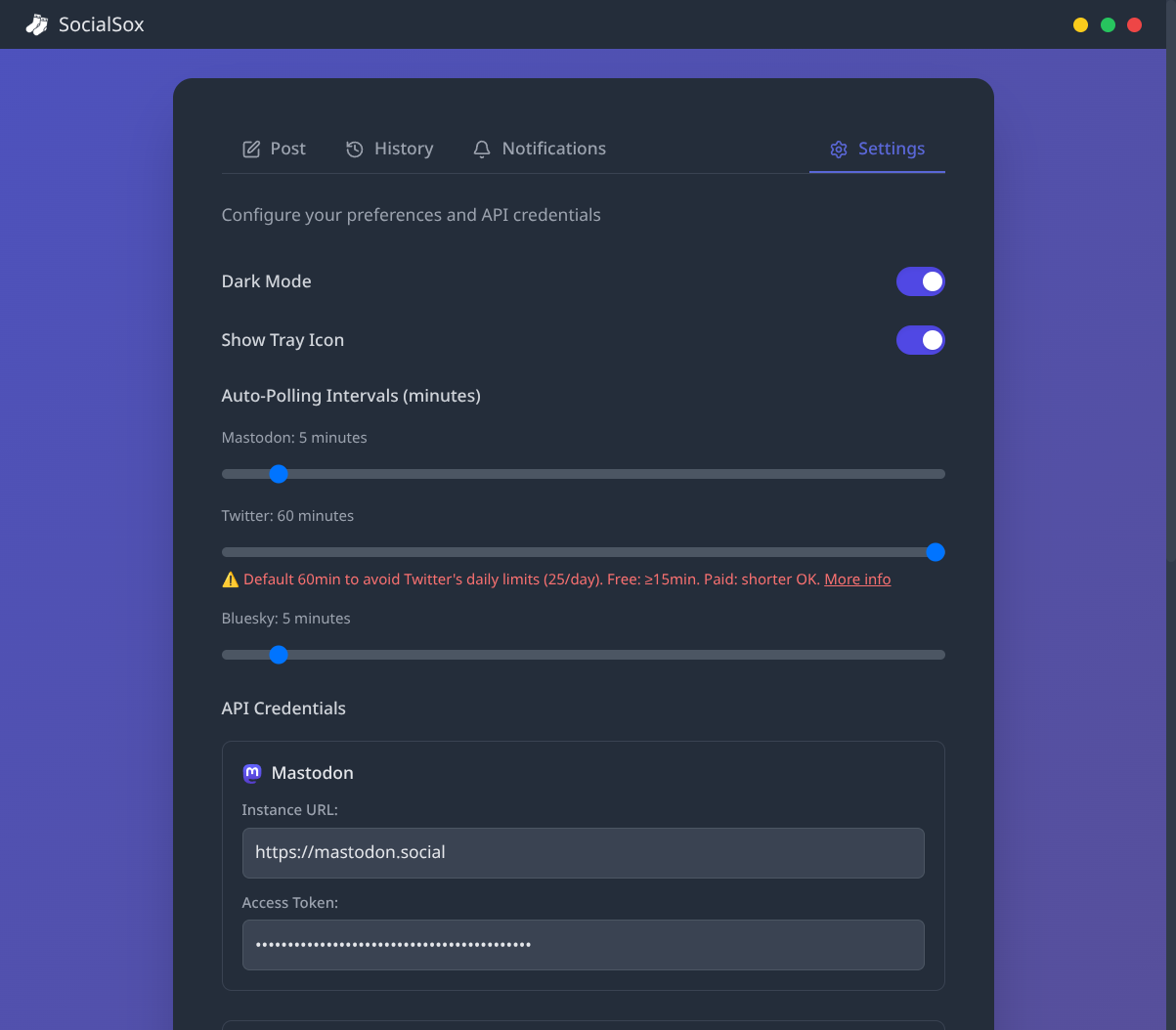Click the Mastodon logo icon

click(252, 773)
